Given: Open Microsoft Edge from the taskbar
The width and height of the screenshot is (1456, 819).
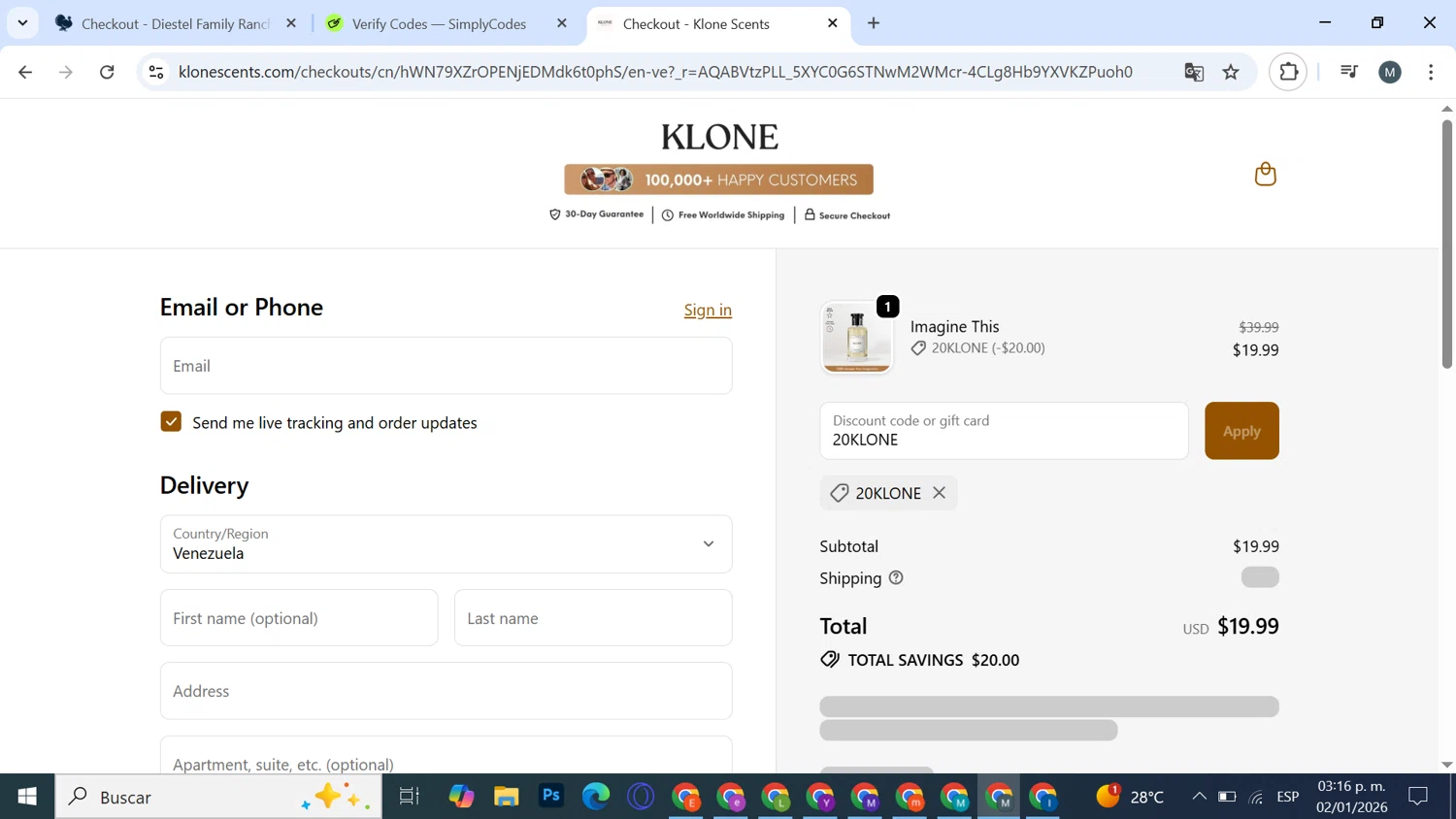Looking at the screenshot, I should coord(596,797).
